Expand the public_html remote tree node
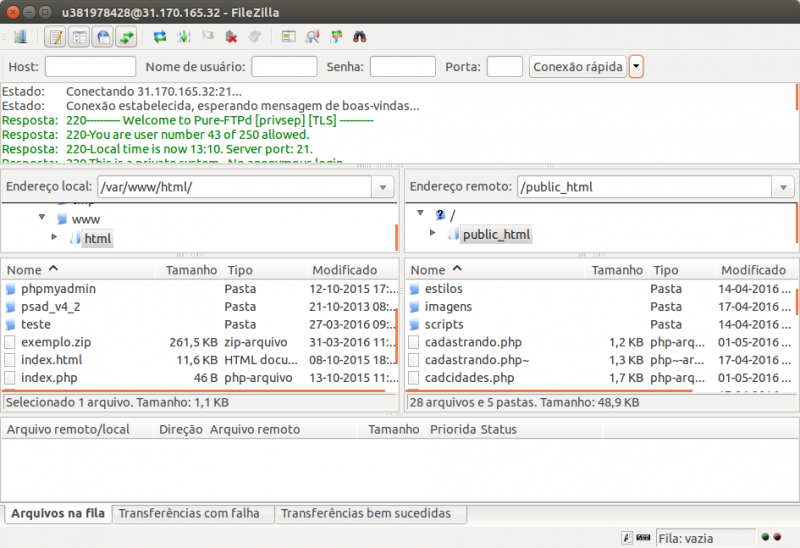 433,234
